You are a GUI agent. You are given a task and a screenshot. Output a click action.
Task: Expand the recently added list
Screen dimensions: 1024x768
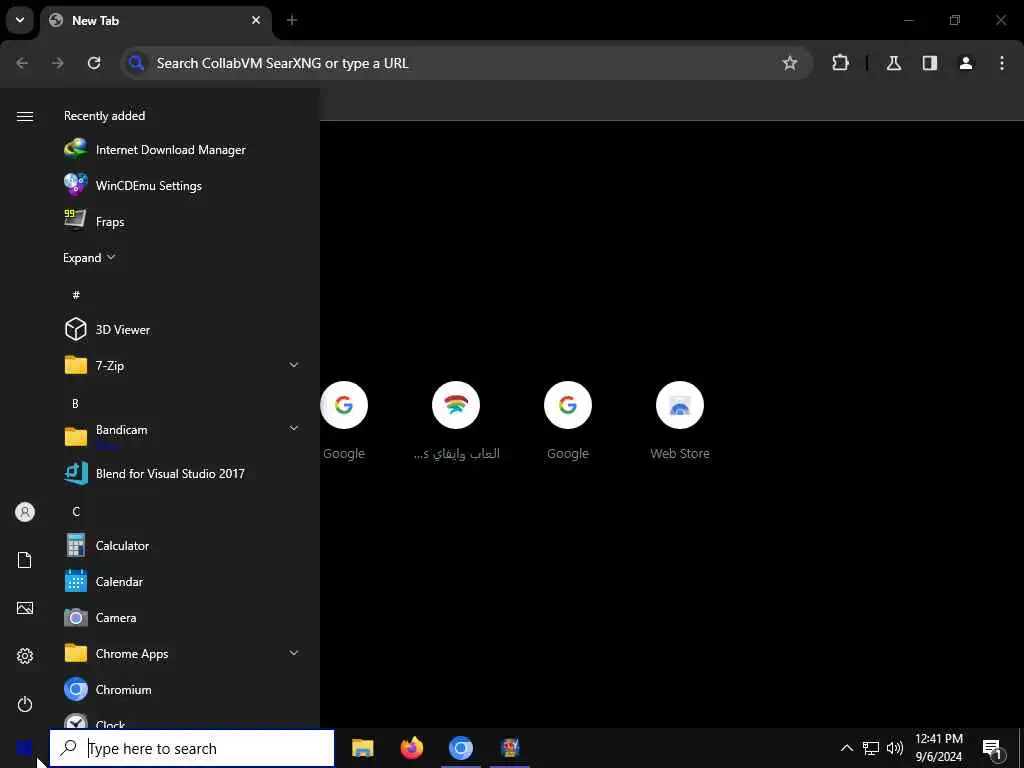pos(89,257)
